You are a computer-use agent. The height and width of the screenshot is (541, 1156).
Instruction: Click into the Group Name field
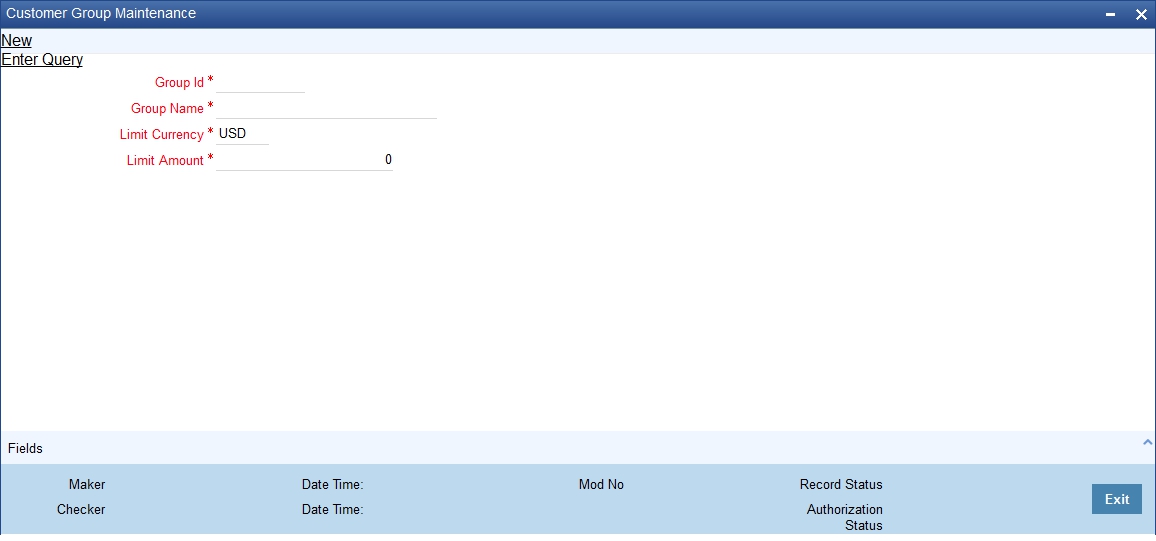pos(327,108)
